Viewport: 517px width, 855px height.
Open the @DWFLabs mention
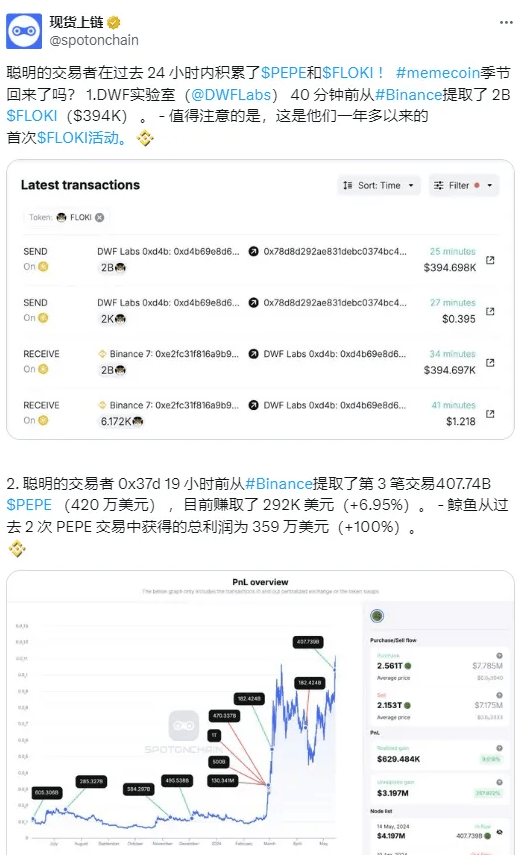[x=231, y=94]
